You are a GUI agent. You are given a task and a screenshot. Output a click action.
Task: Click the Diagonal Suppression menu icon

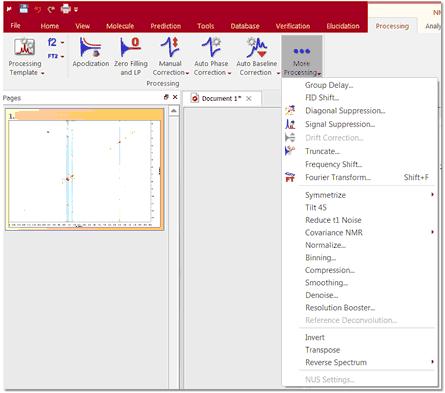click(x=290, y=110)
